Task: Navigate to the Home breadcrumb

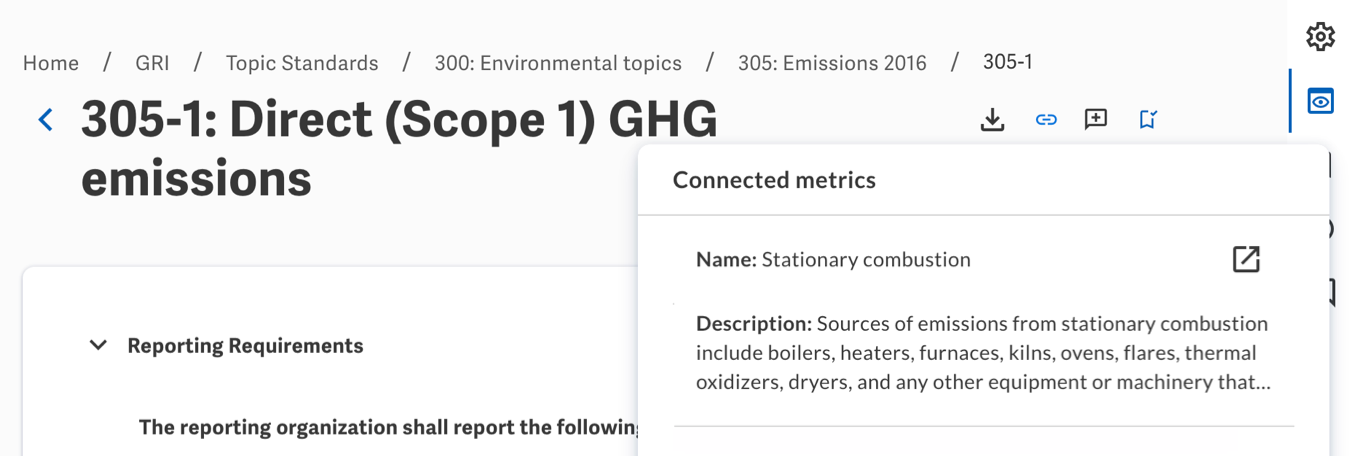Action: (51, 63)
